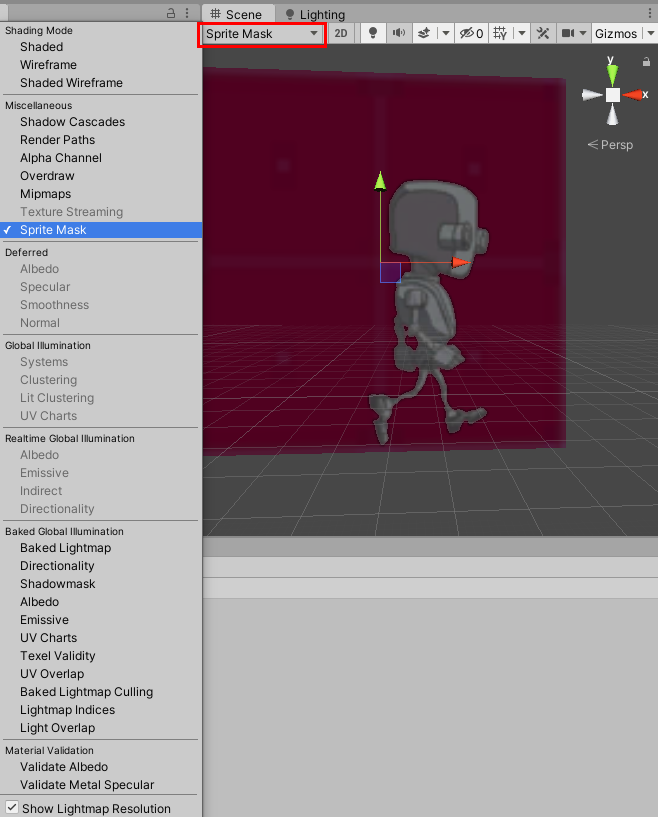Screen dimensions: 658x817
Task: Uncheck Show Lightmap Resolution checkbox
Action: pos(12,808)
